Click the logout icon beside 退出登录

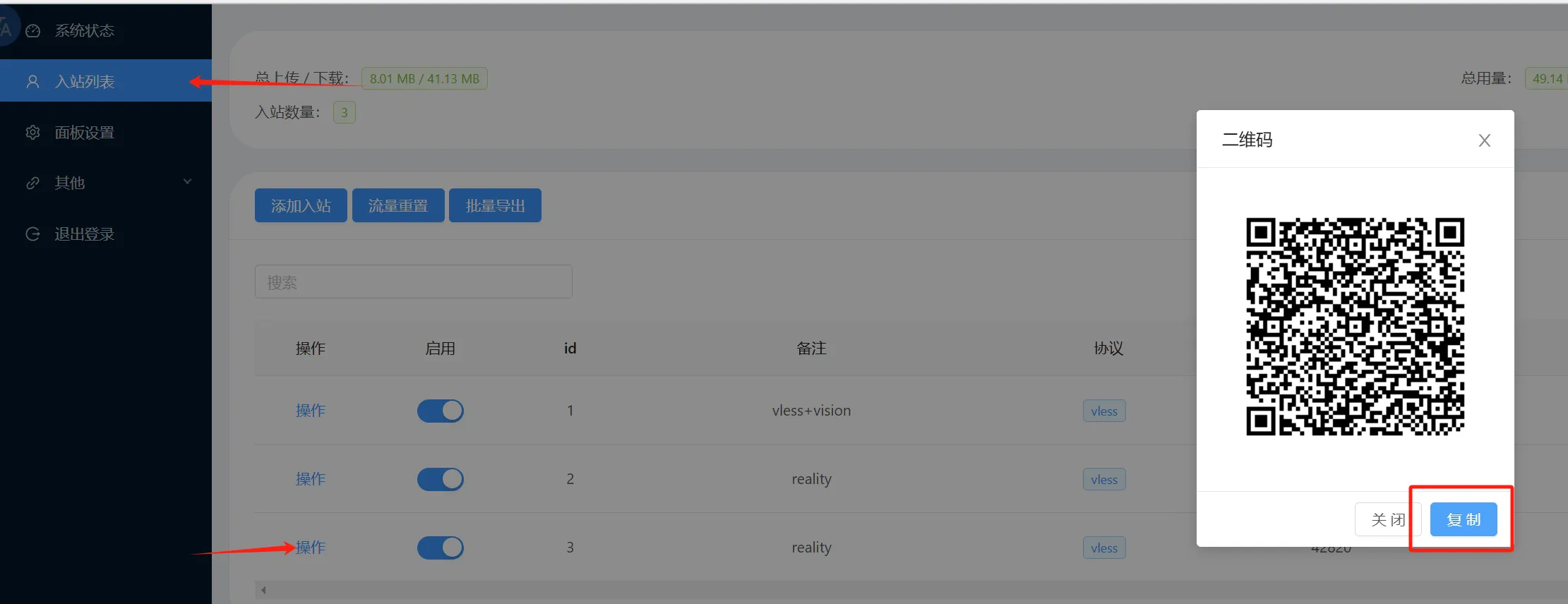coord(32,234)
